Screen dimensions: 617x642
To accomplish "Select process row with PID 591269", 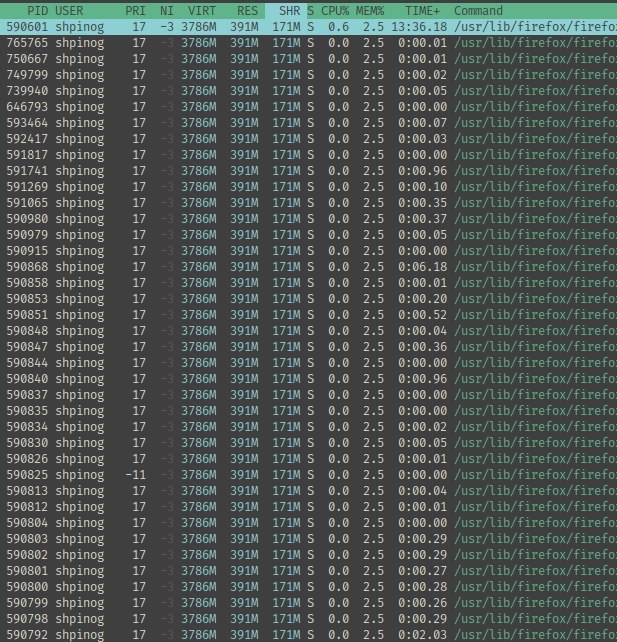I will click(x=308, y=186).
